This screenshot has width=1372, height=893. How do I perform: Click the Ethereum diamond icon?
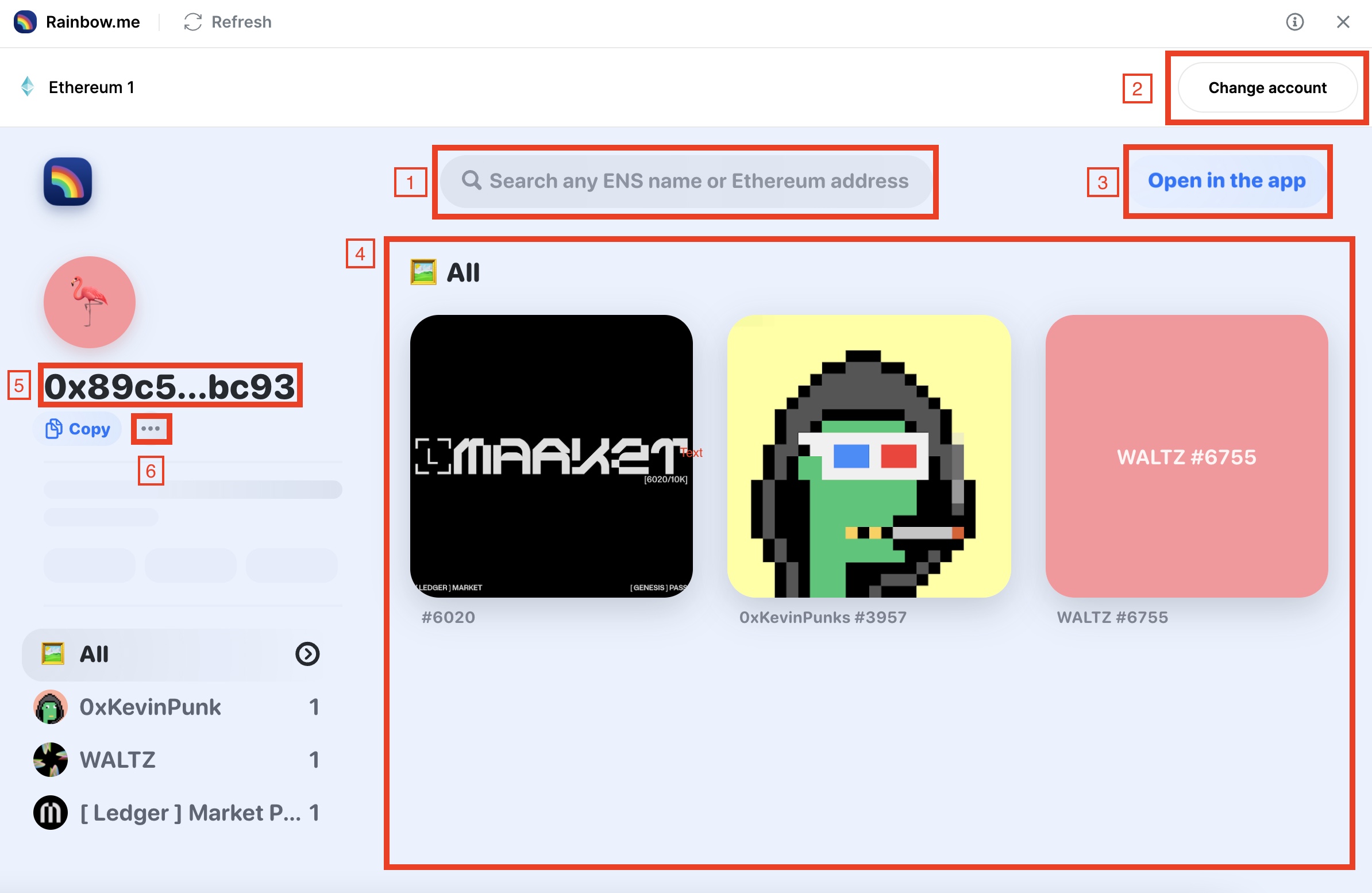point(26,88)
